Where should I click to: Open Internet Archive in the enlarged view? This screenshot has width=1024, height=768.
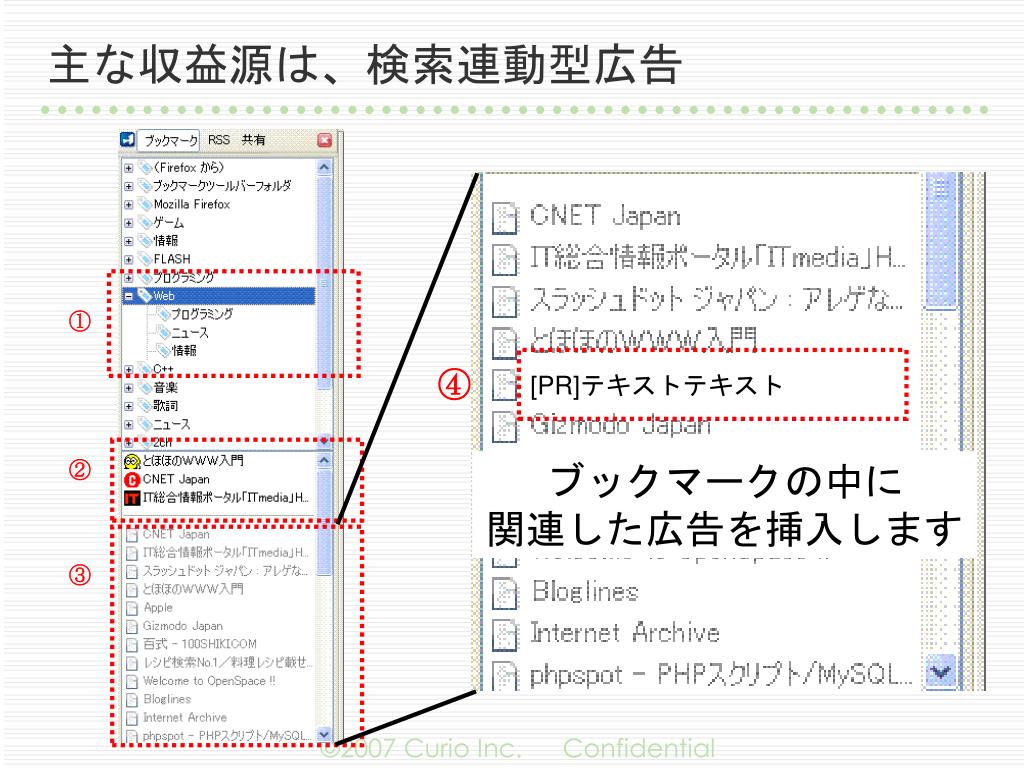pyautogui.click(x=625, y=633)
